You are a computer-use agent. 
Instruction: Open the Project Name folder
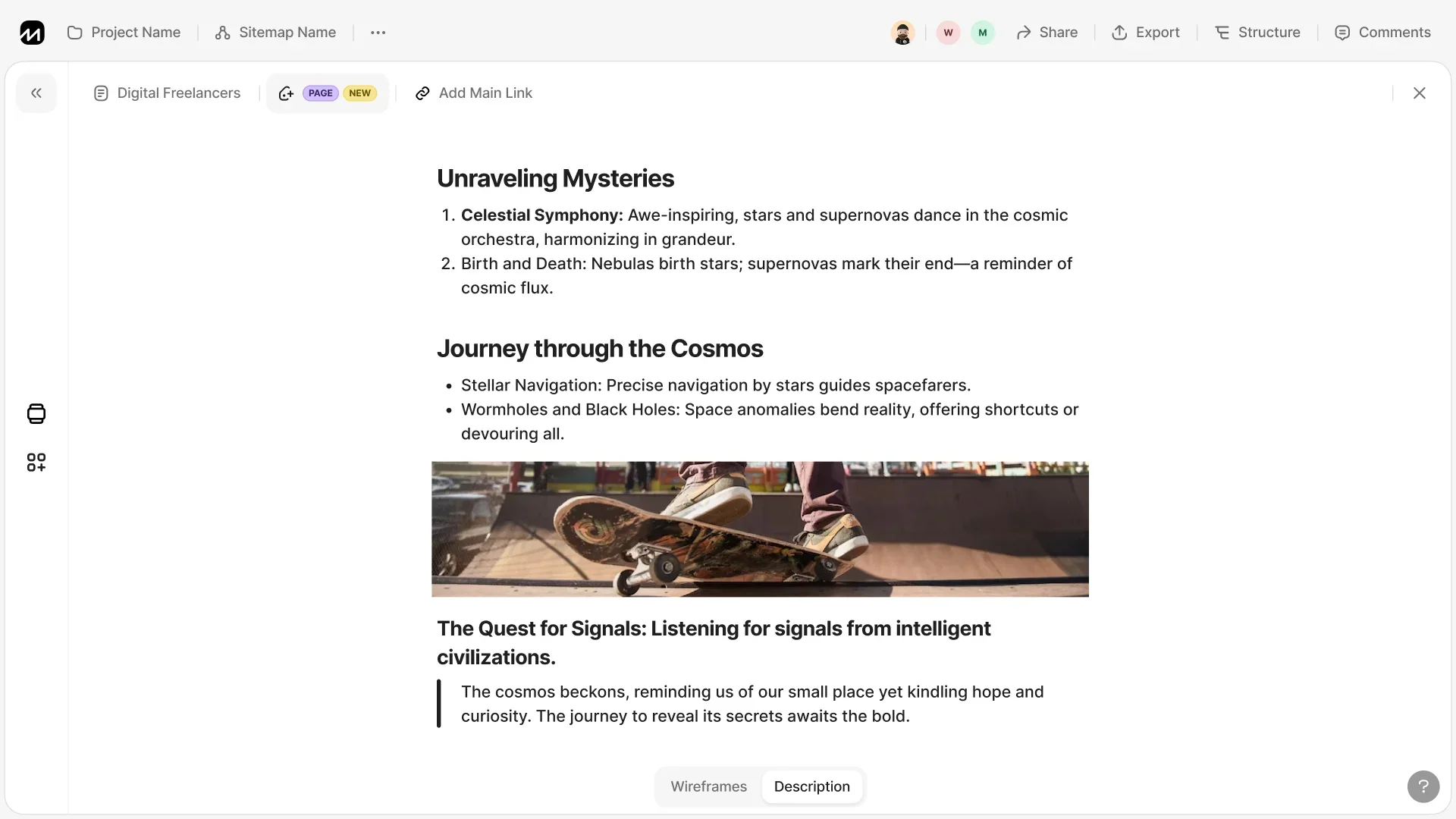(124, 33)
